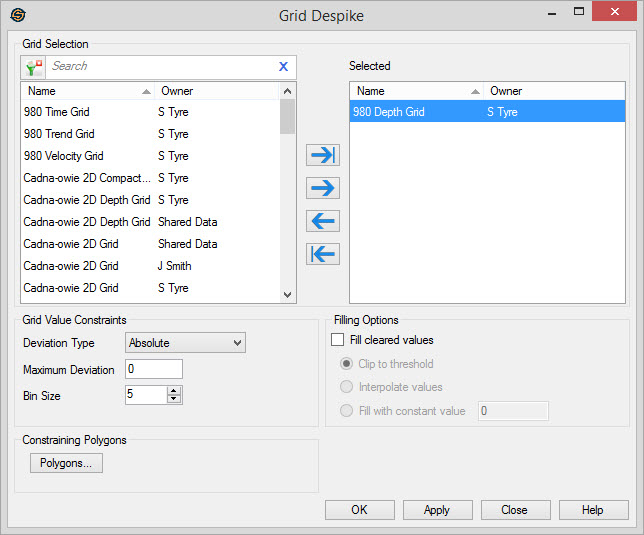
Task: Add highlighted grid with right arrow
Action: pos(323,188)
